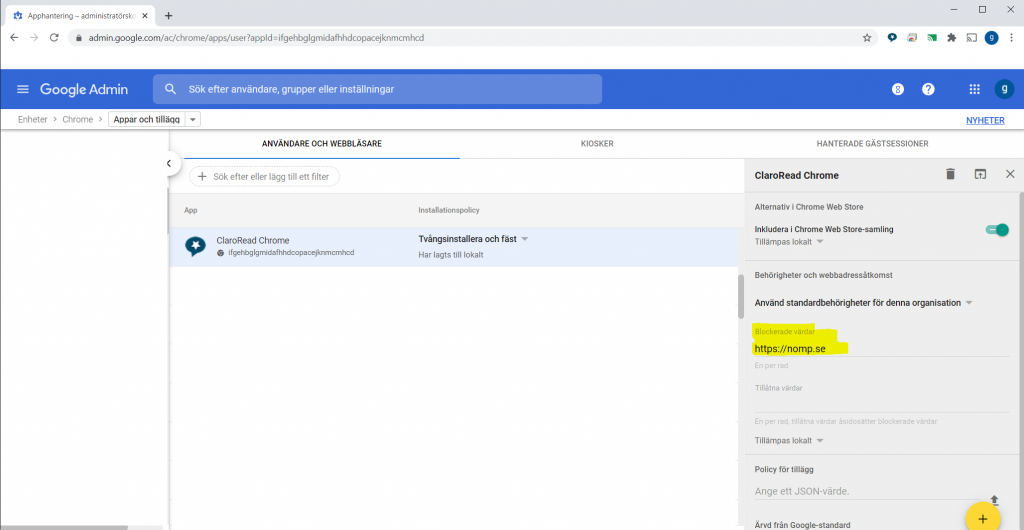Click the App column header
Screen dimensions: 1024x530
click(191, 210)
